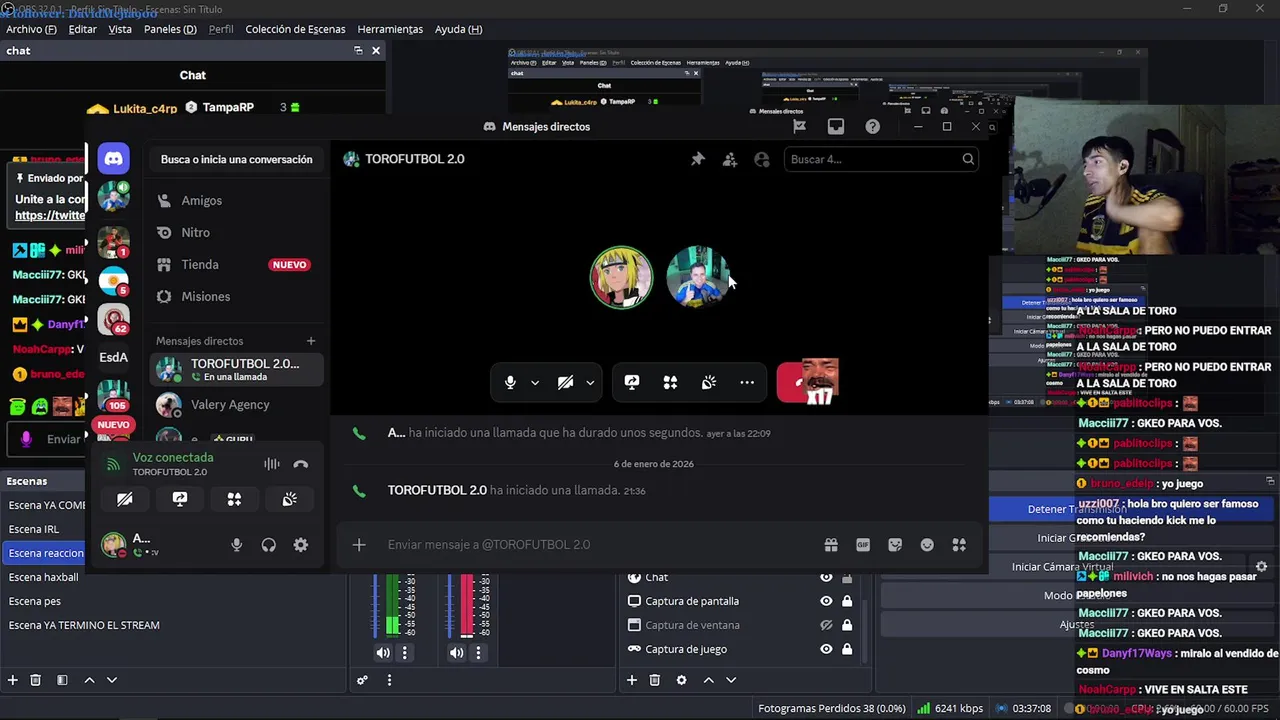Share screen button in call controls
Screen dimensions: 1280x720
pos(632,382)
